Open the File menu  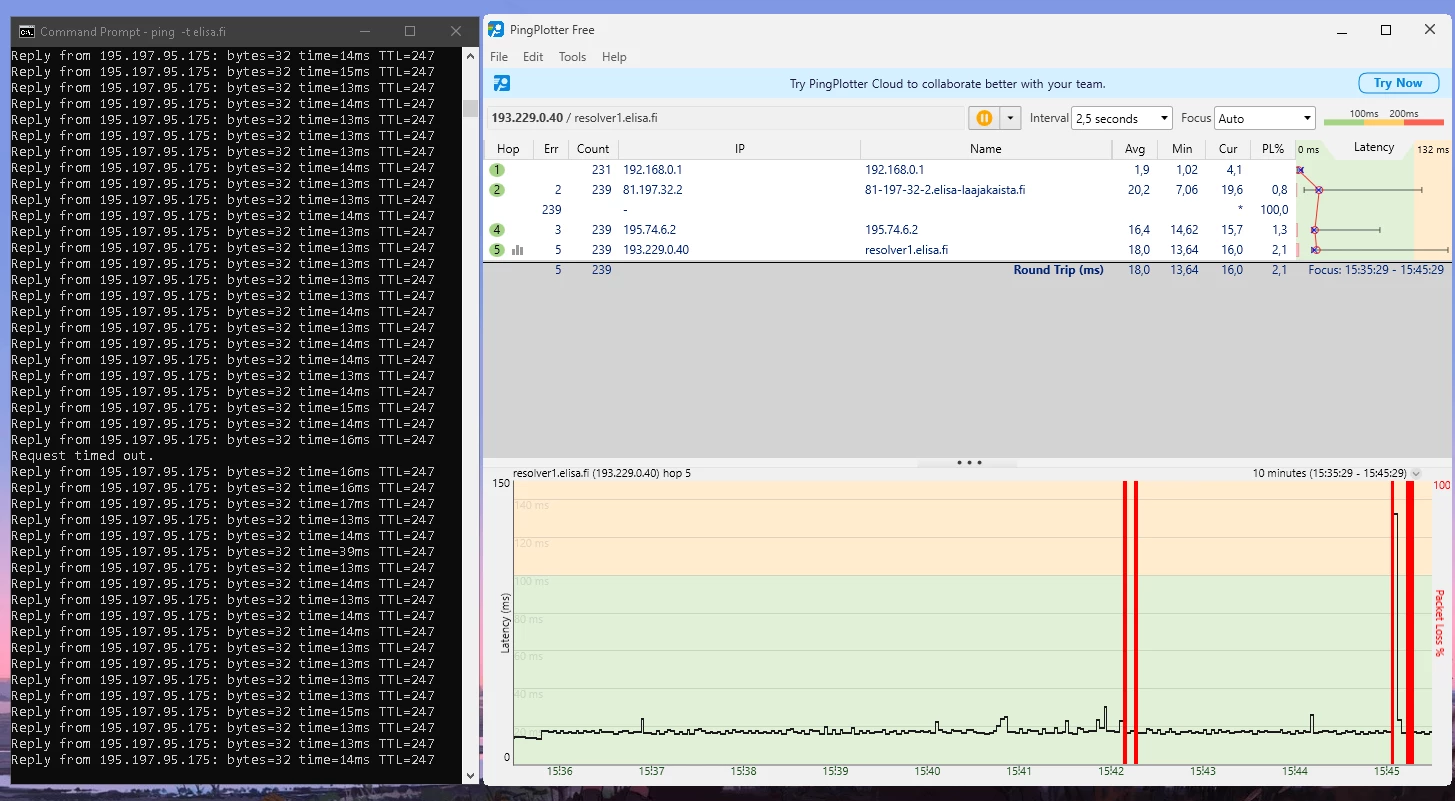499,57
